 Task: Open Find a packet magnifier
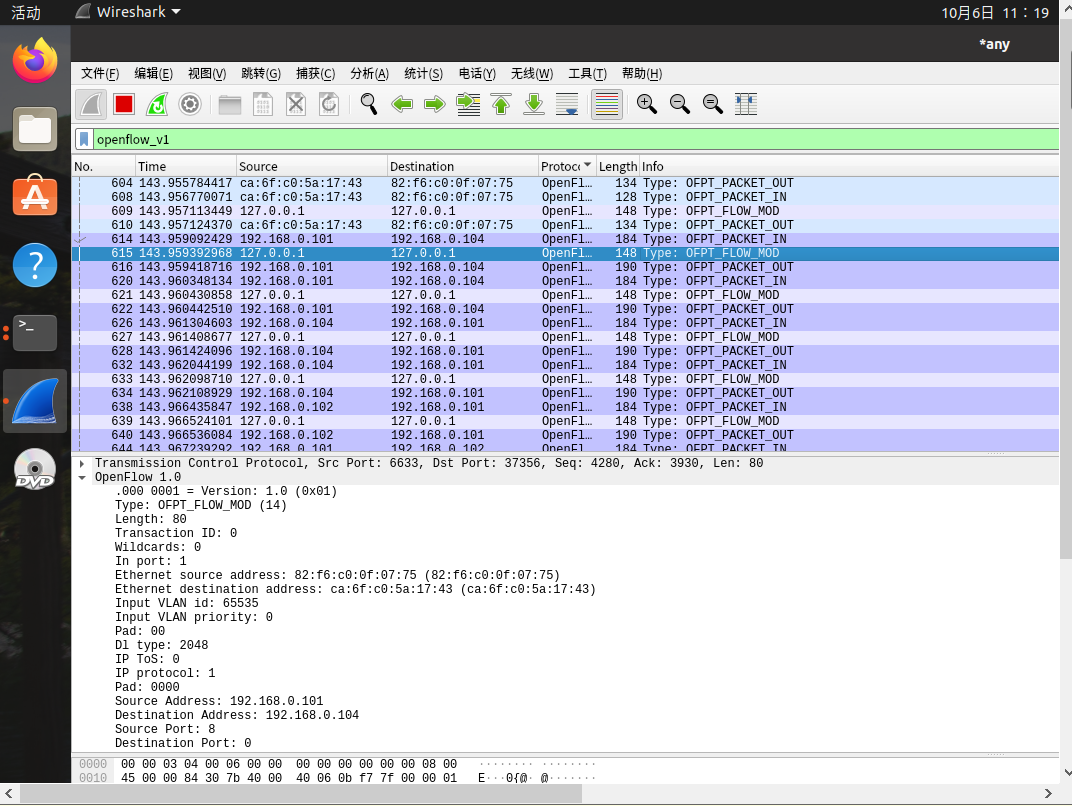[368, 105]
